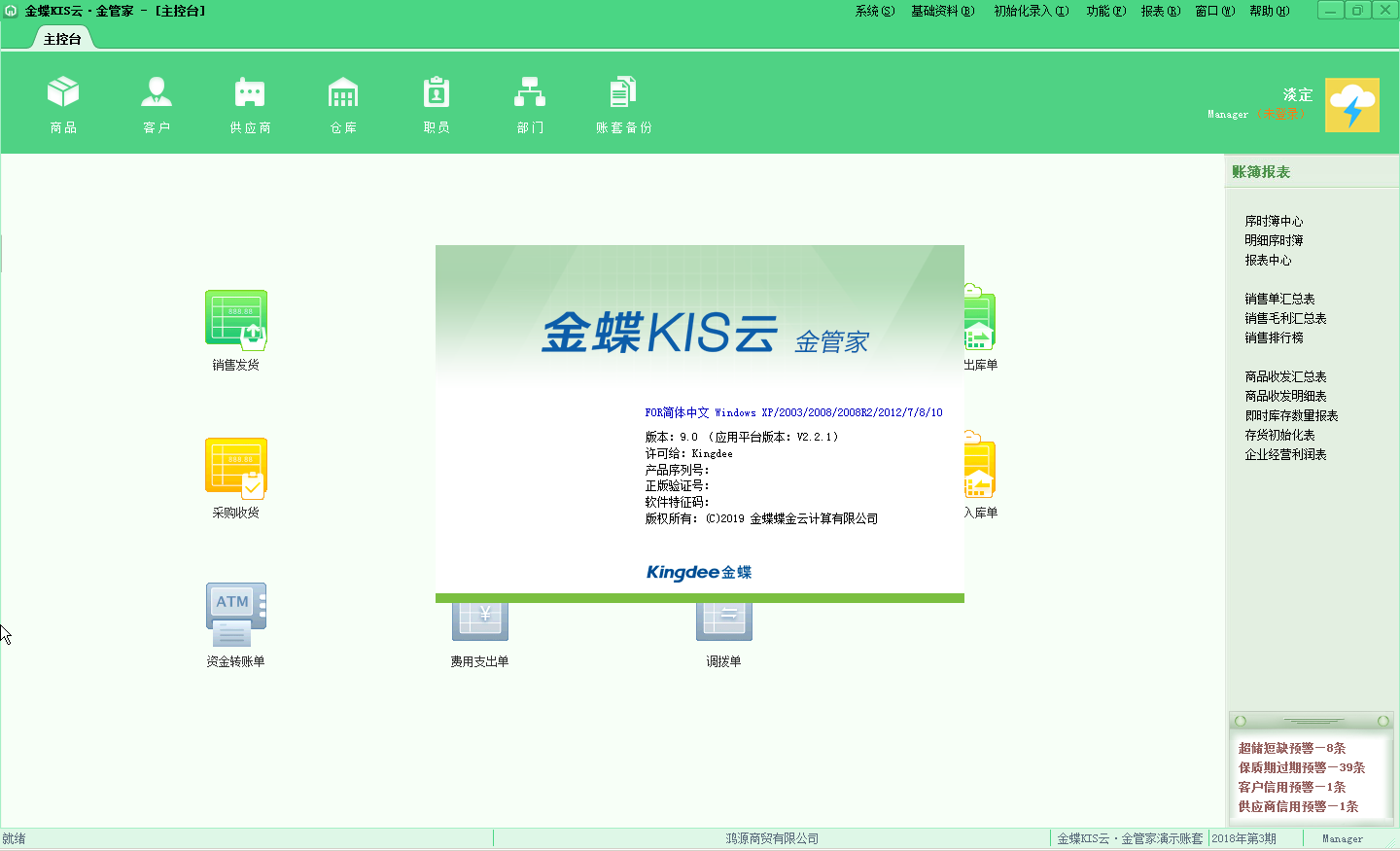Screen dimensions: 1400x851
Task: Click left round knob on alert panel header
Action: point(1241,721)
